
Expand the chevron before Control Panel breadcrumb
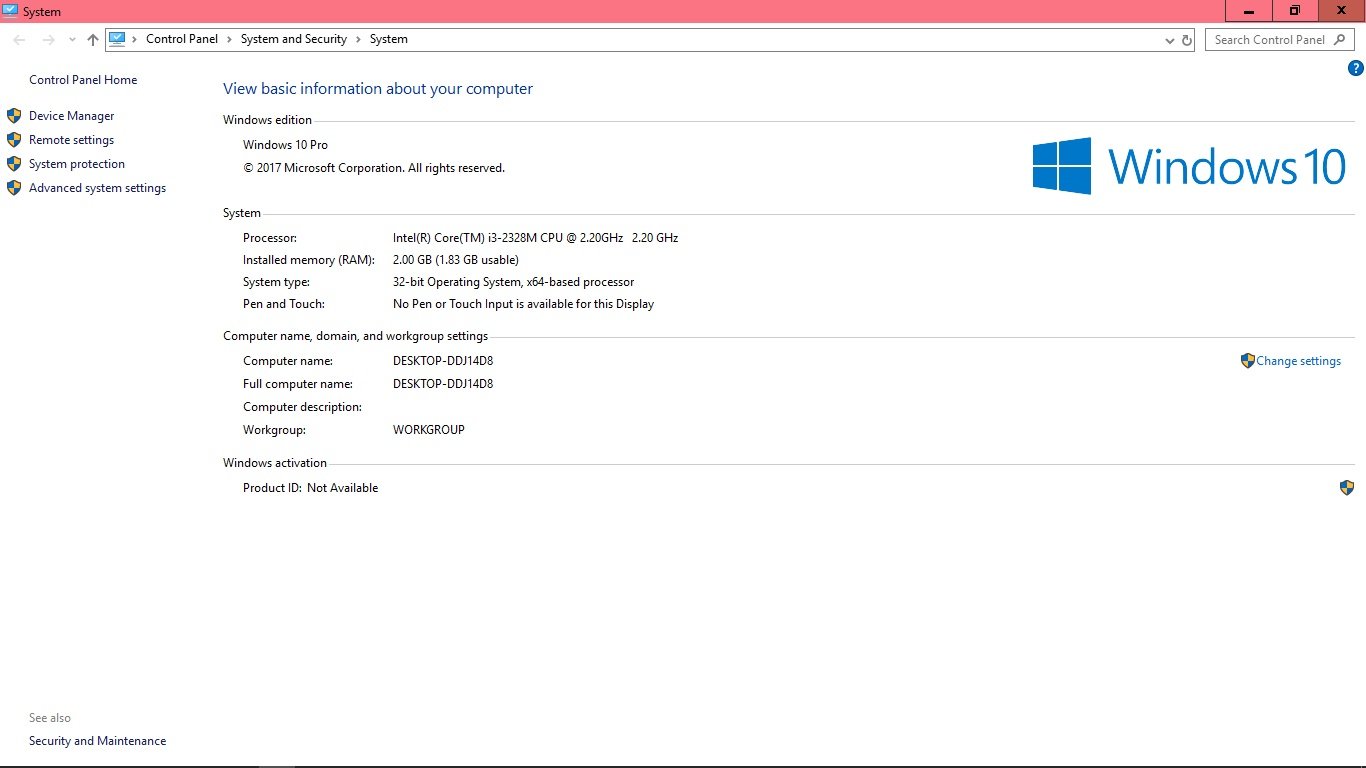pyautogui.click(x=135, y=39)
